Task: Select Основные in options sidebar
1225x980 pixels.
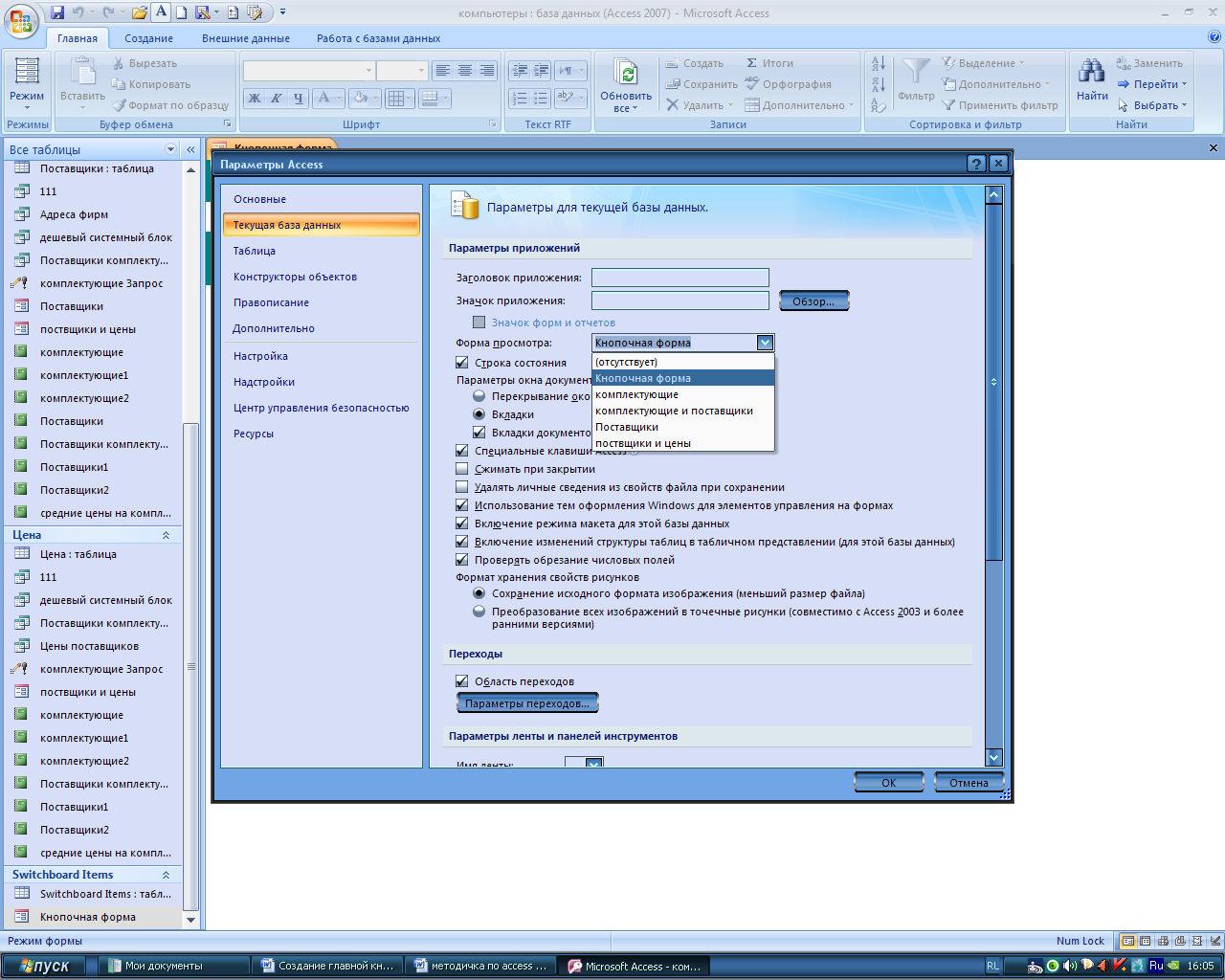Action: (321, 199)
